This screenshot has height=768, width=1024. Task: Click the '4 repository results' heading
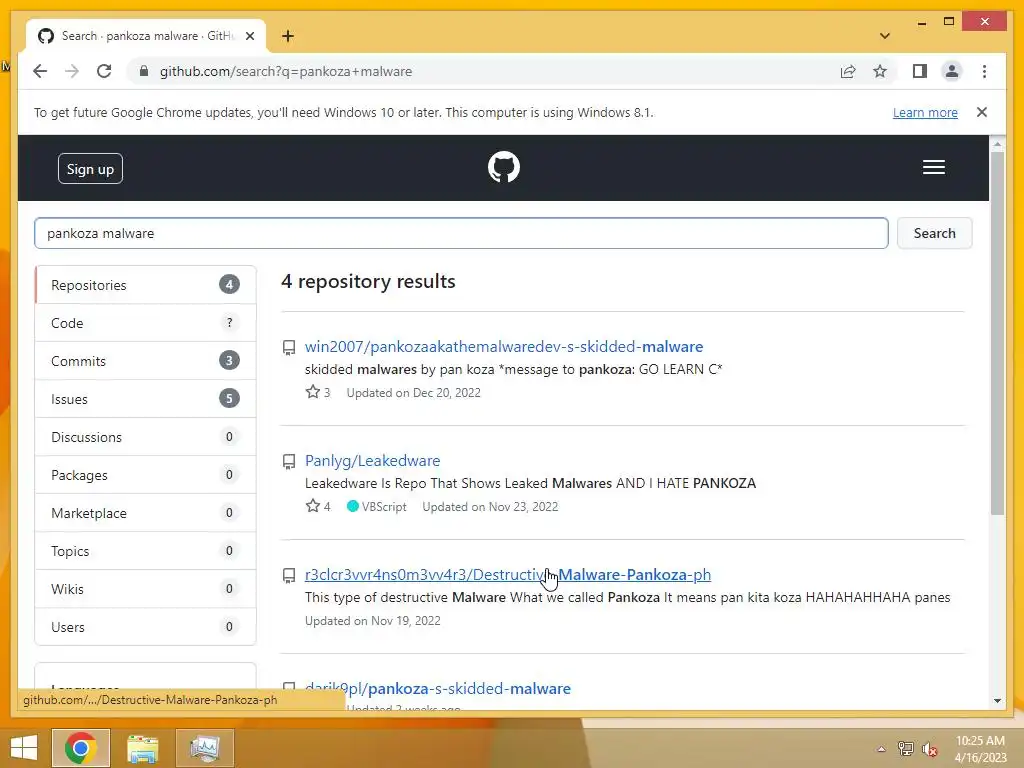point(368,281)
